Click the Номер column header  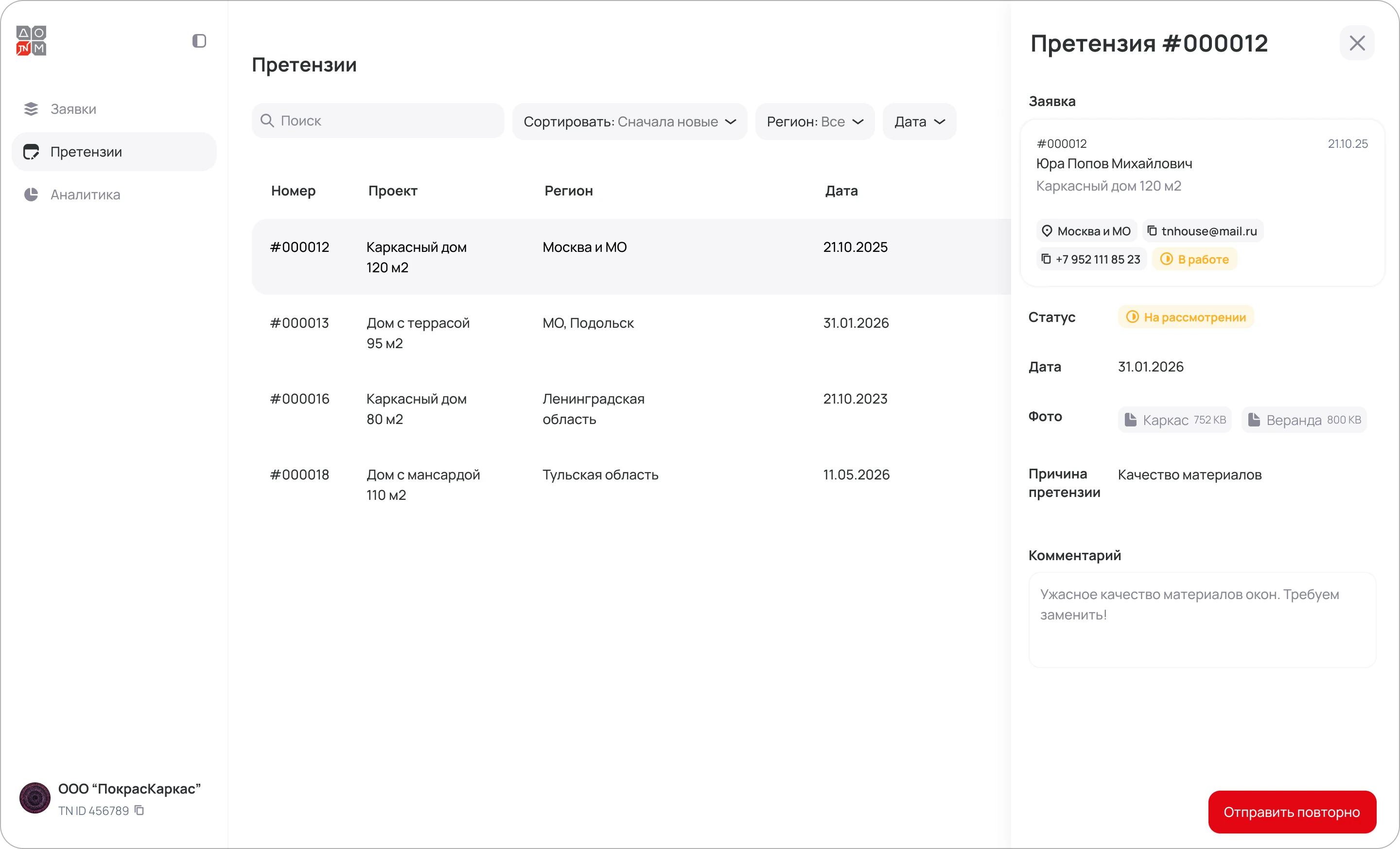click(x=293, y=191)
